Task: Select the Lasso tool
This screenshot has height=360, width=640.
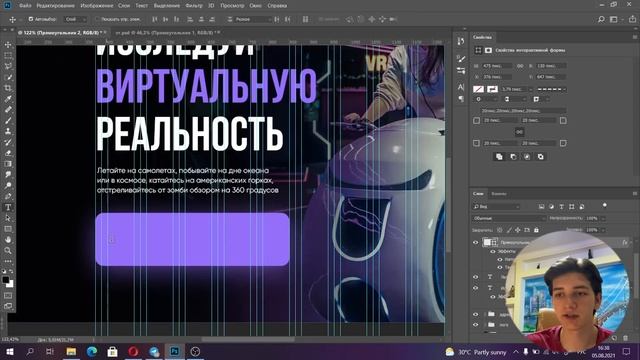Action: tap(8, 66)
